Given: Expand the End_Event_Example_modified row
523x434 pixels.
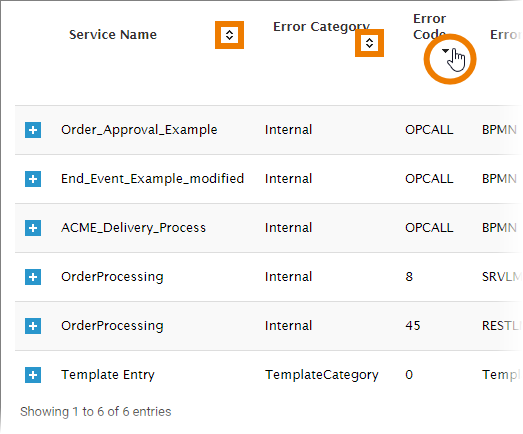Looking at the screenshot, I should [33, 179].
